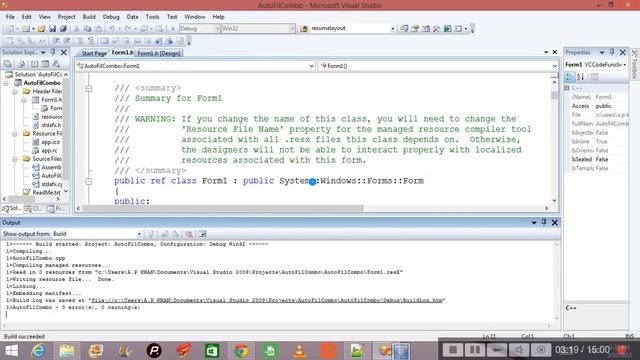Image resolution: width=640 pixels, height=360 pixels.
Task: Open the Build menu
Action: pos(89,17)
